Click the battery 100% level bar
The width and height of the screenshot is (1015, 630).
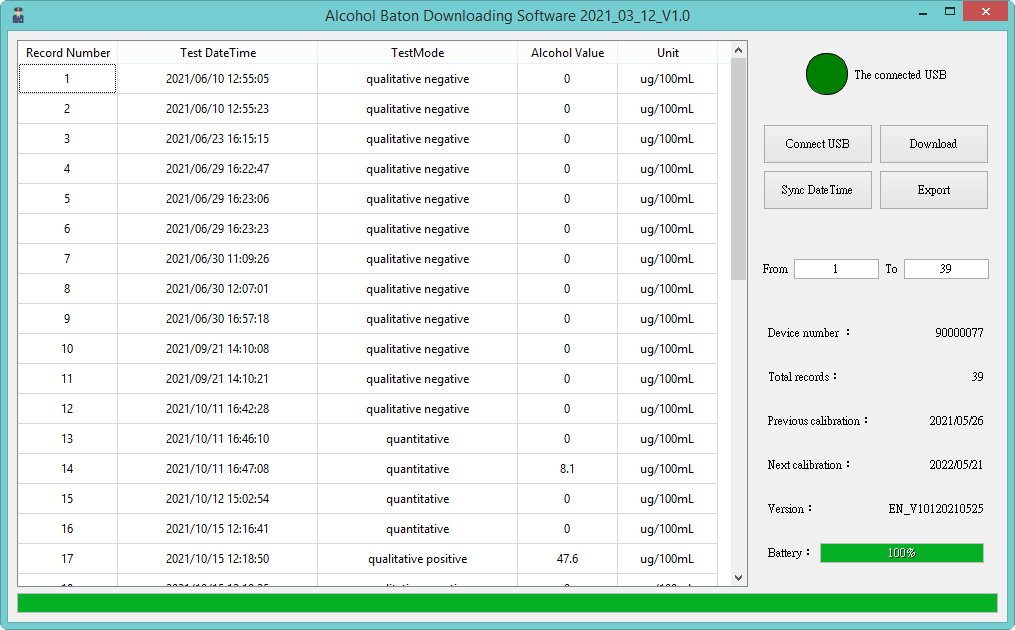pyautogui.click(x=902, y=553)
